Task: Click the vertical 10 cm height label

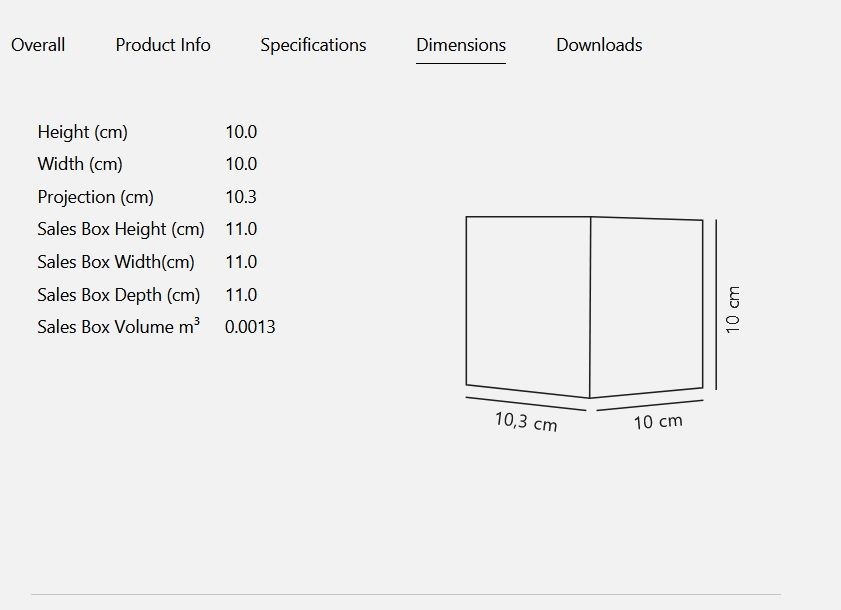Action: (x=733, y=310)
